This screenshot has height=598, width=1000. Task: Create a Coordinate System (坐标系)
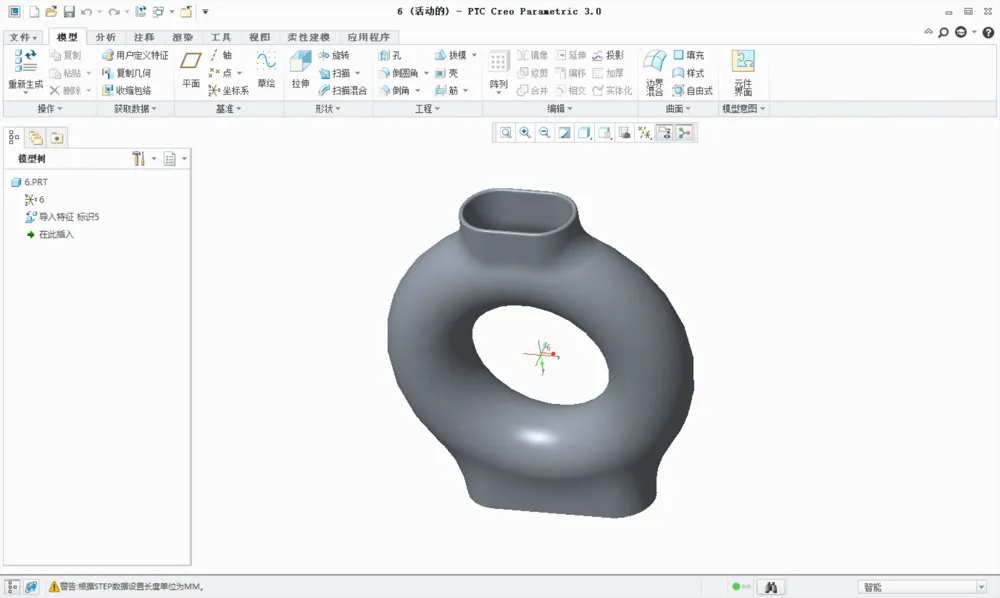[x=228, y=91]
